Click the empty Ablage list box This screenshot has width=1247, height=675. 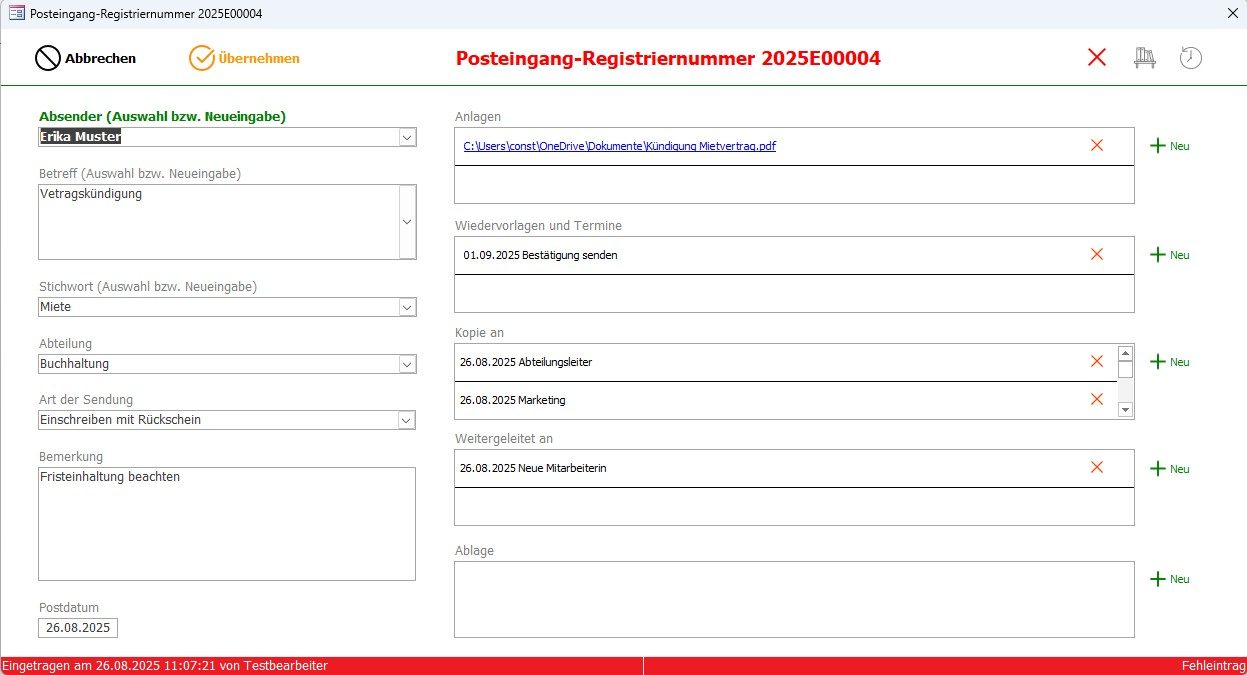[x=794, y=599]
